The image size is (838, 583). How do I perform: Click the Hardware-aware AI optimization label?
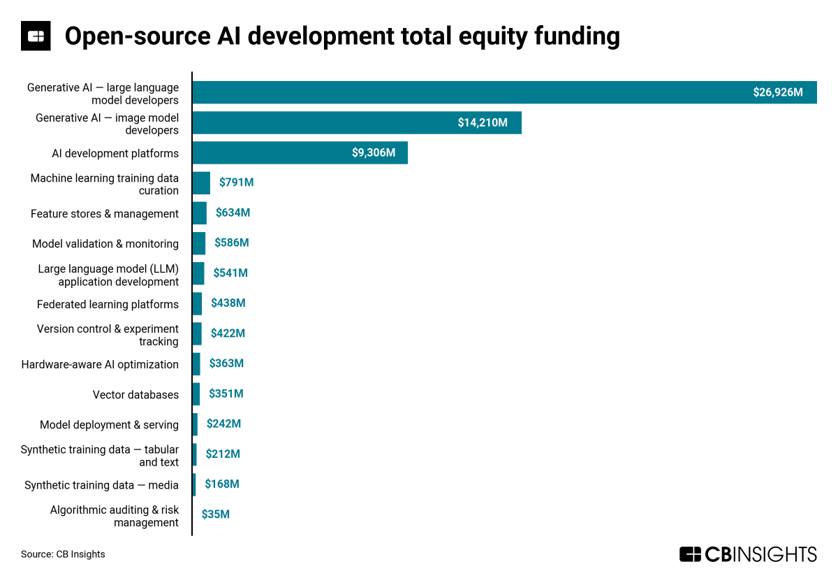(100, 365)
